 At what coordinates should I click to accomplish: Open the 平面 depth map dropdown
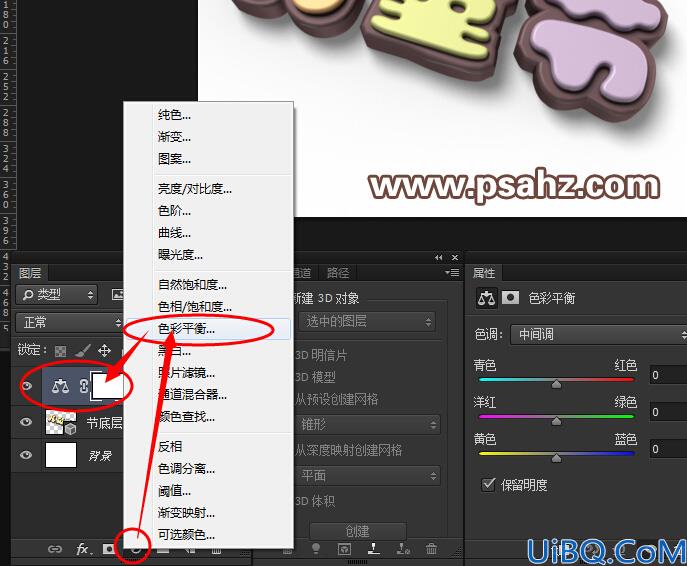(x=369, y=476)
